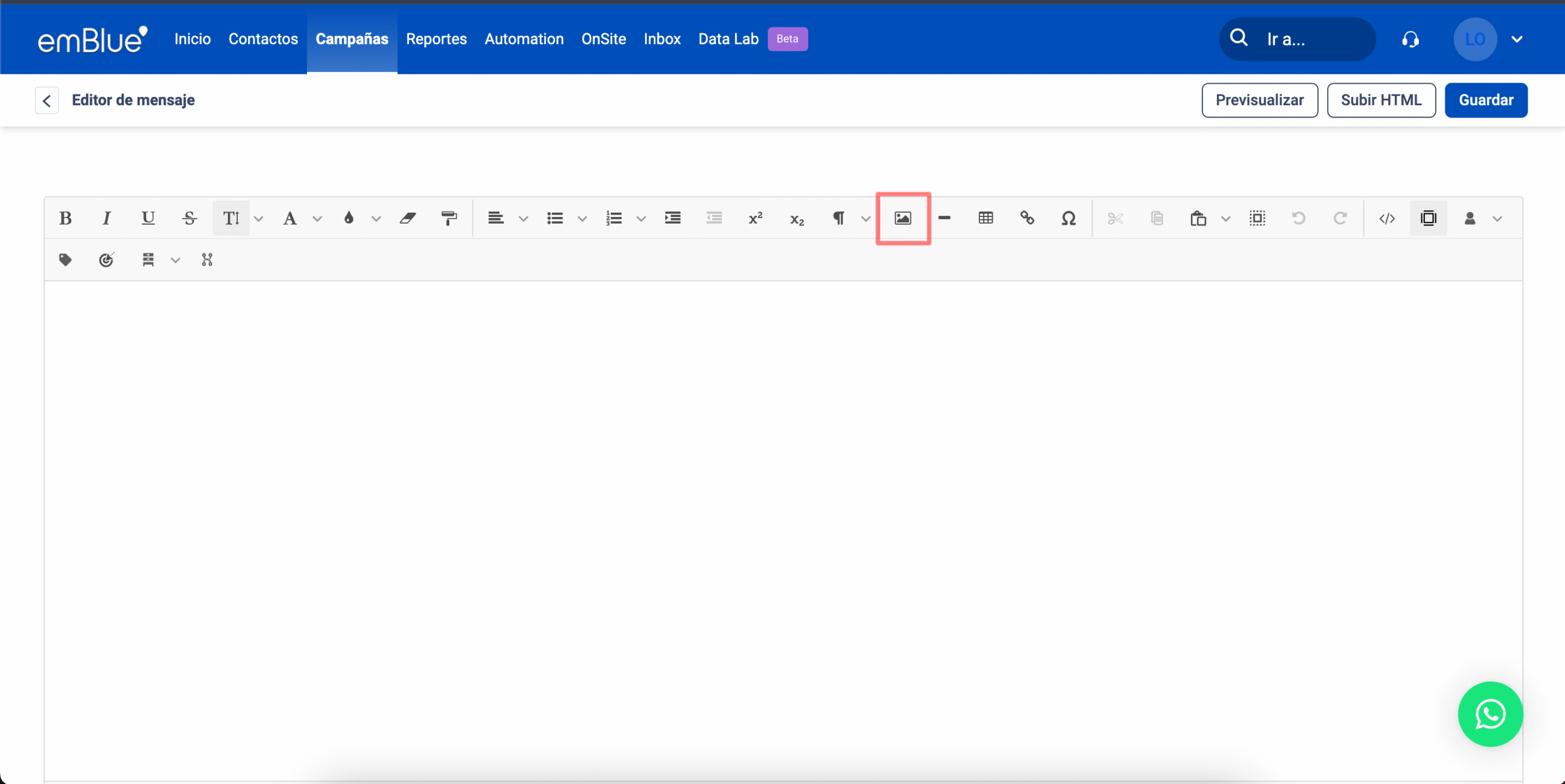Toggle strikethrough formatting
This screenshot has height=784, width=1565.
(190, 218)
